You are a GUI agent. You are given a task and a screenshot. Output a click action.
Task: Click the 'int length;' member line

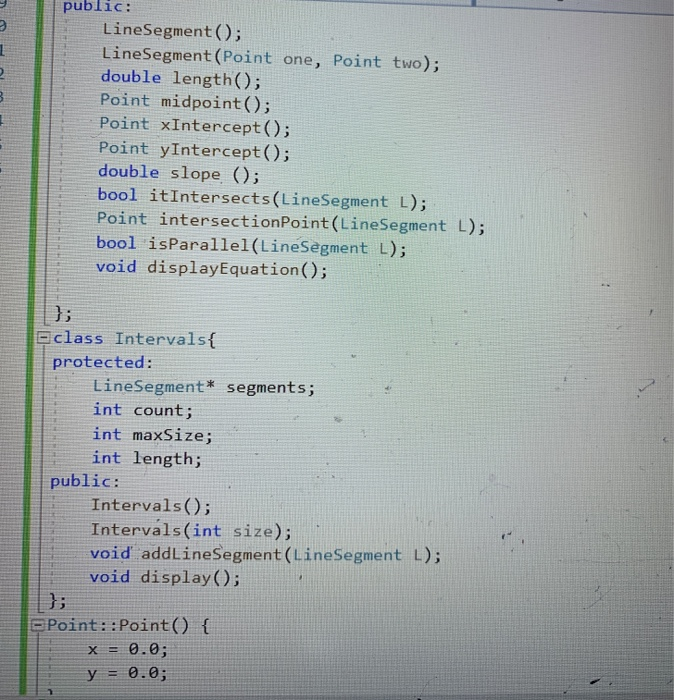(x=147, y=458)
